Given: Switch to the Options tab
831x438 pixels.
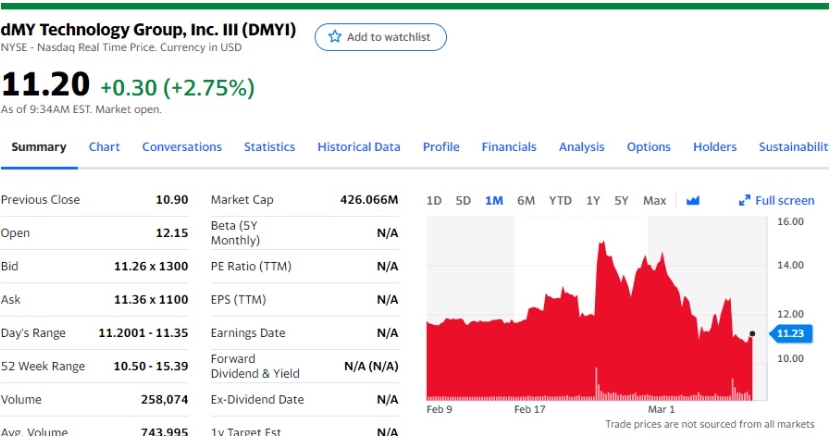Looking at the screenshot, I should [649, 147].
